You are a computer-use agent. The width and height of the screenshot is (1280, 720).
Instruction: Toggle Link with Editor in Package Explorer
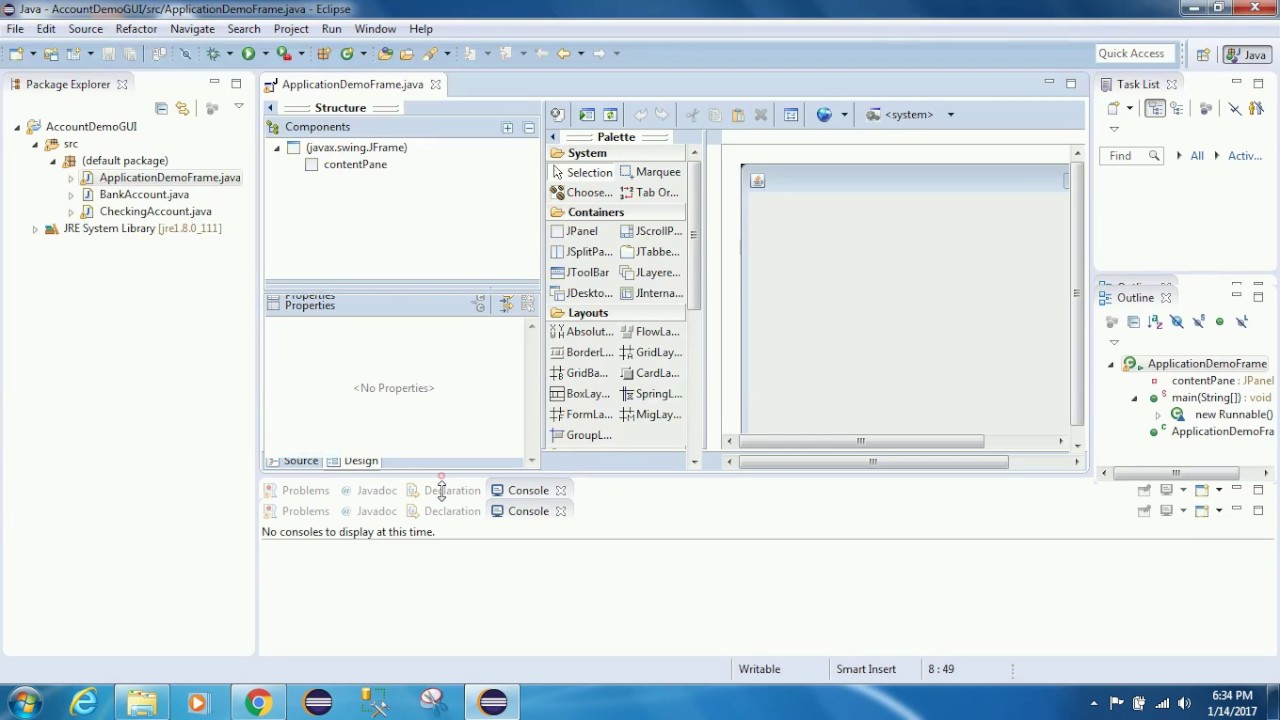182,107
